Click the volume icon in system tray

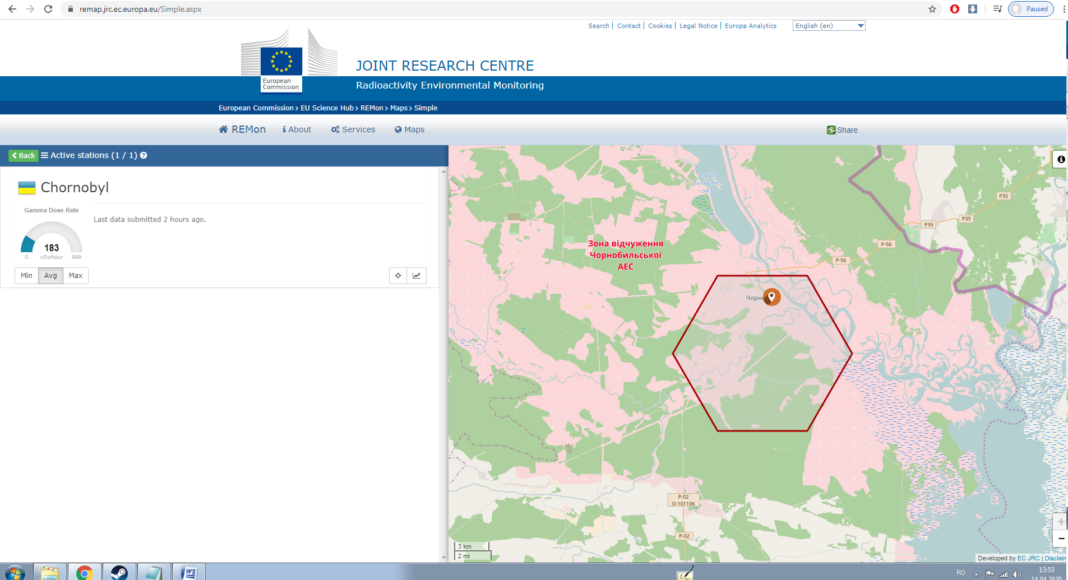tap(1016, 574)
